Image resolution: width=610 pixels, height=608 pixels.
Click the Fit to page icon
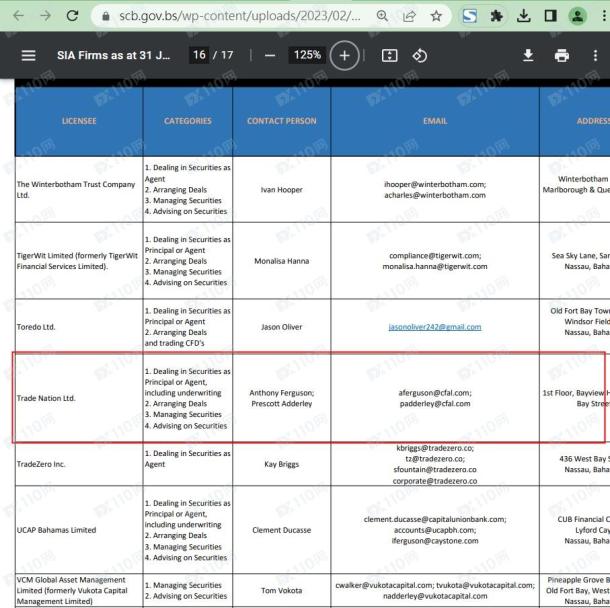pos(389,56)
